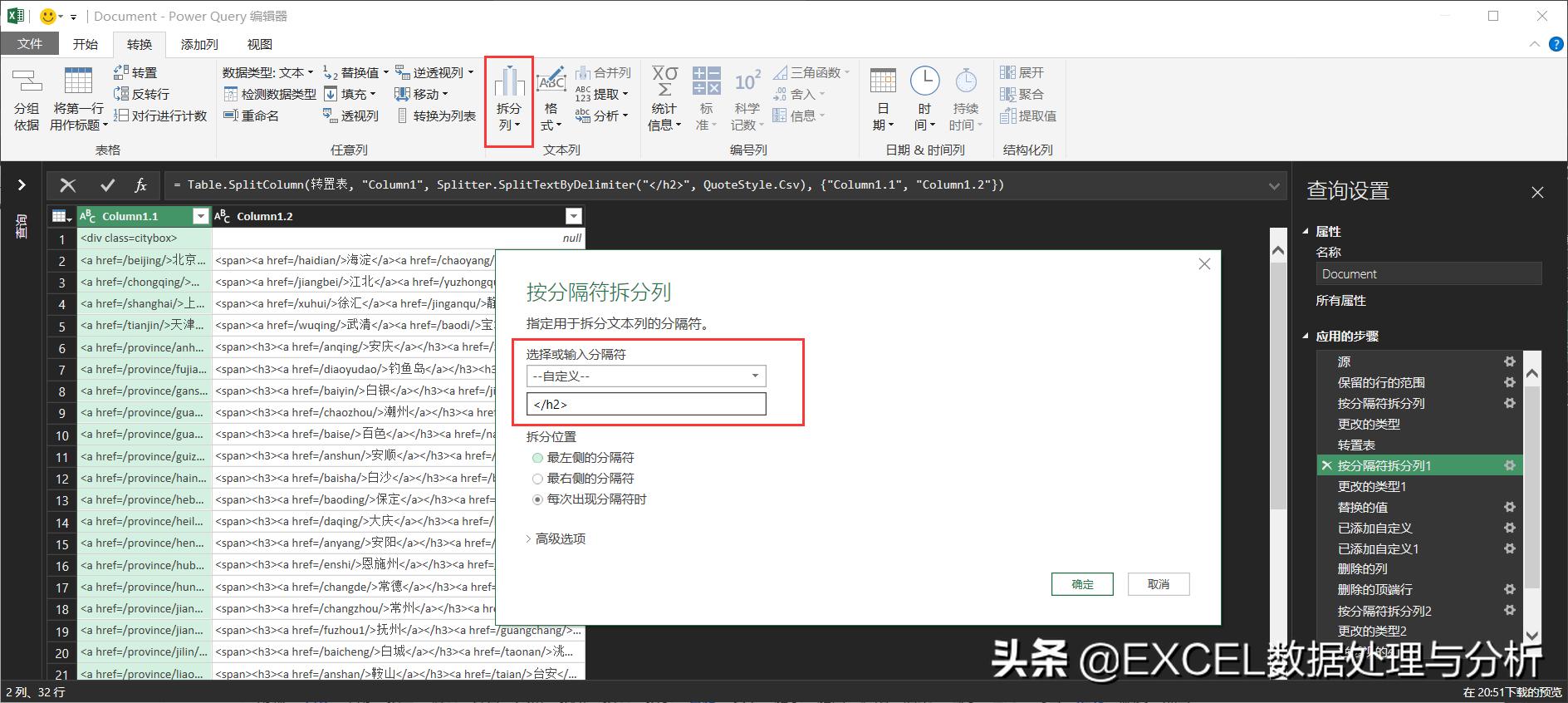Click the smiley feedback icon in the title bar
Viewport: 1568px width, 703px height.
(x=48, y=16)
